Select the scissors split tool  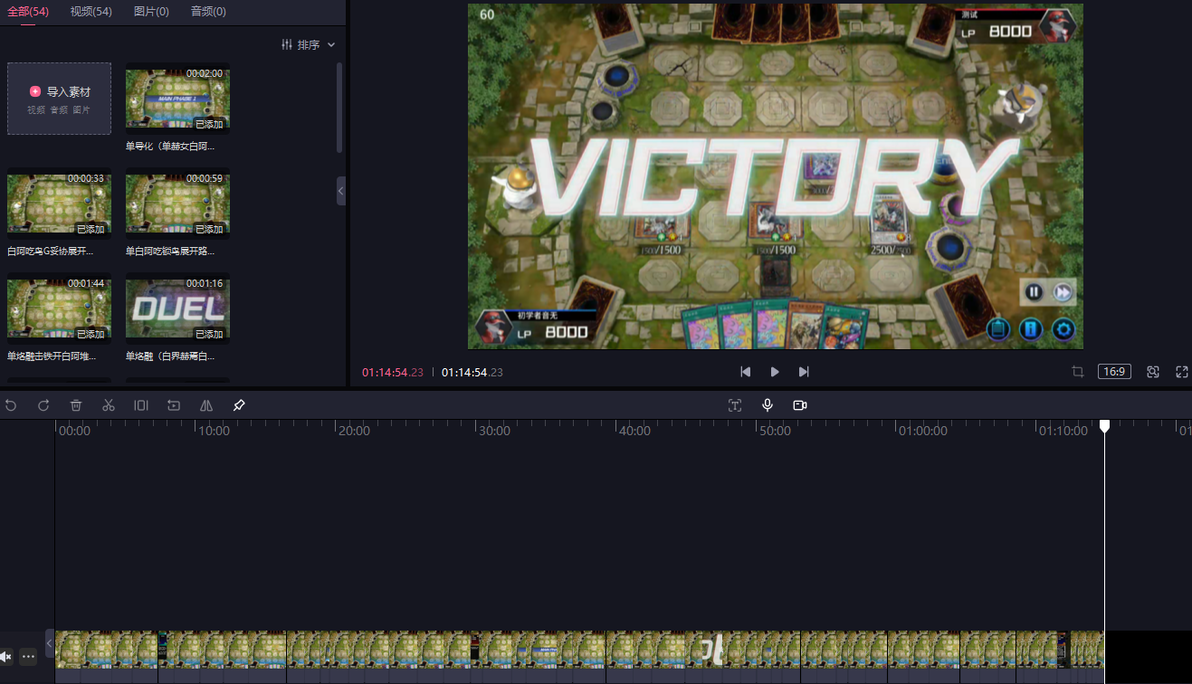(x=109, y=405)
